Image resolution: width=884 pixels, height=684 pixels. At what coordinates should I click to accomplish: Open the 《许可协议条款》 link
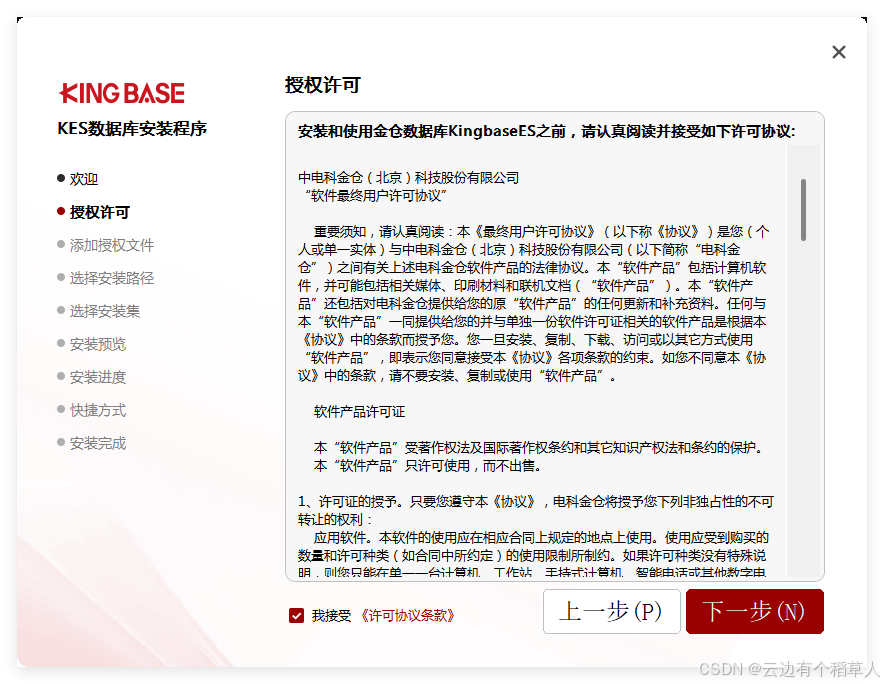tap(408, 615)
